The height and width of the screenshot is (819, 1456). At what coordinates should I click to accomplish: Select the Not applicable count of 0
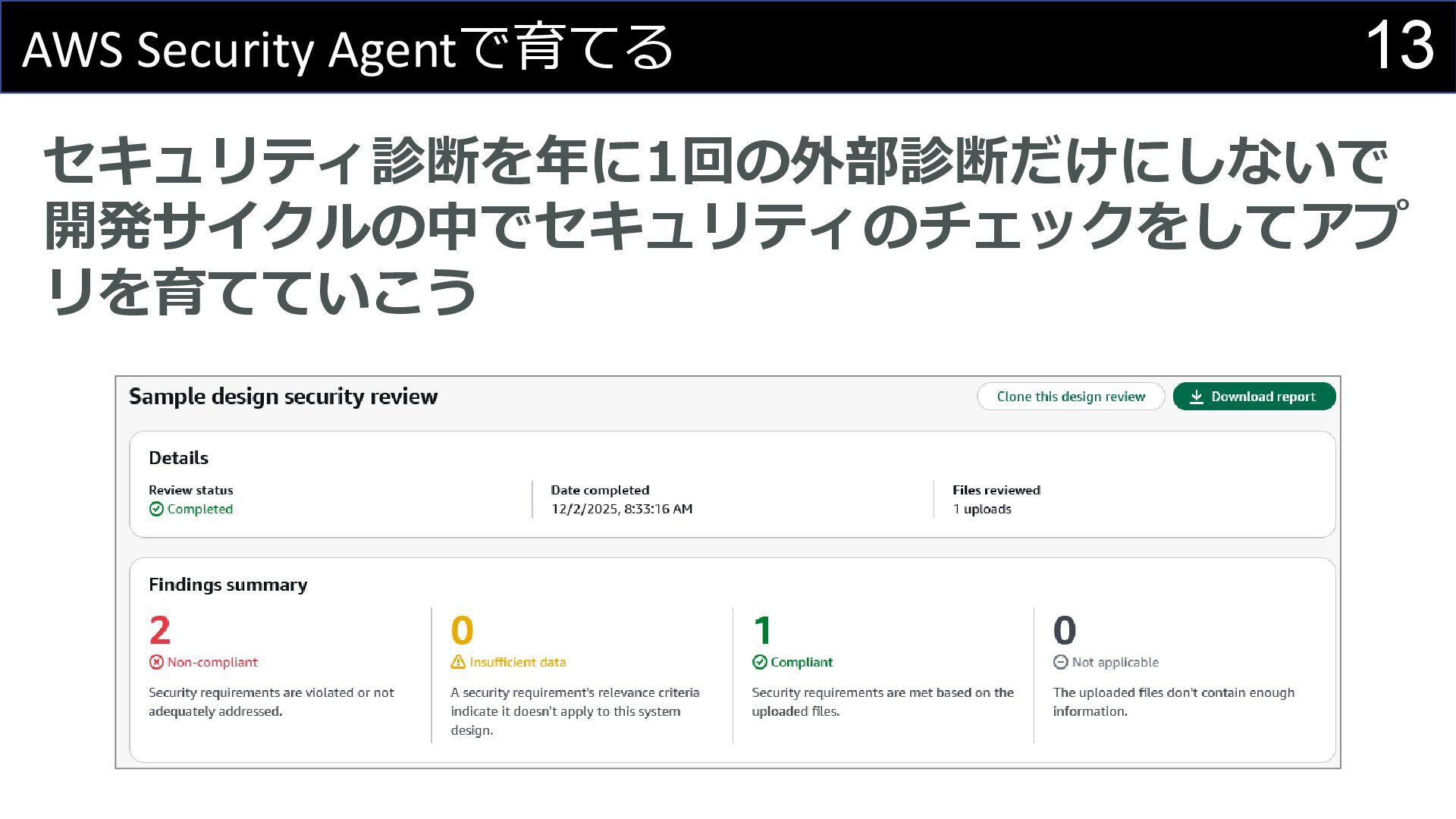[x=1064, y=630]
